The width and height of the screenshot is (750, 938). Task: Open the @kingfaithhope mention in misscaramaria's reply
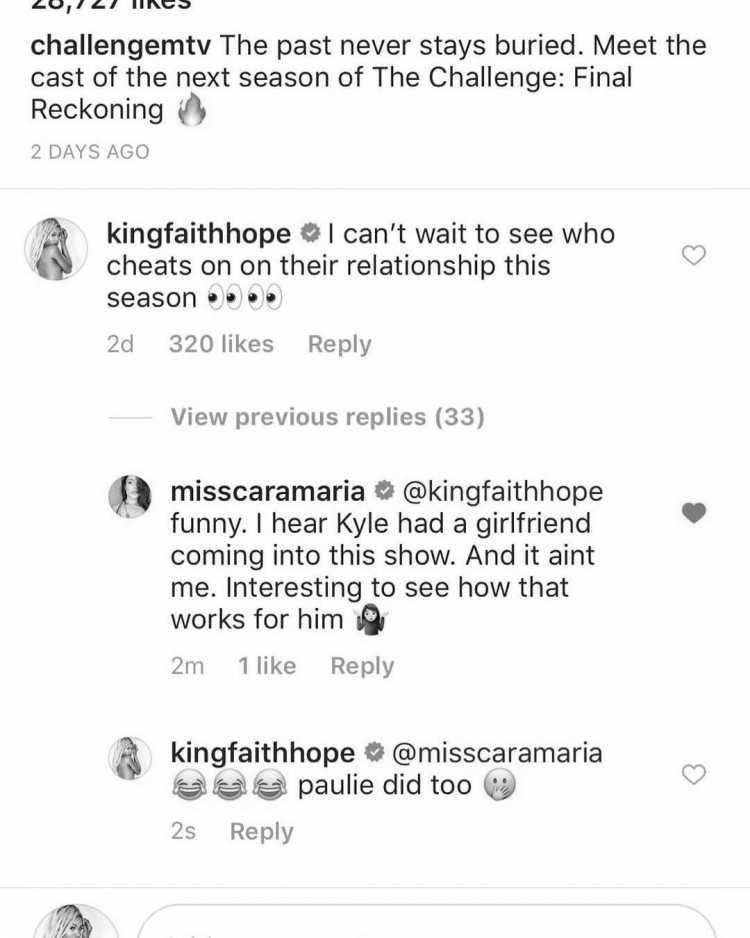[503, 491]
